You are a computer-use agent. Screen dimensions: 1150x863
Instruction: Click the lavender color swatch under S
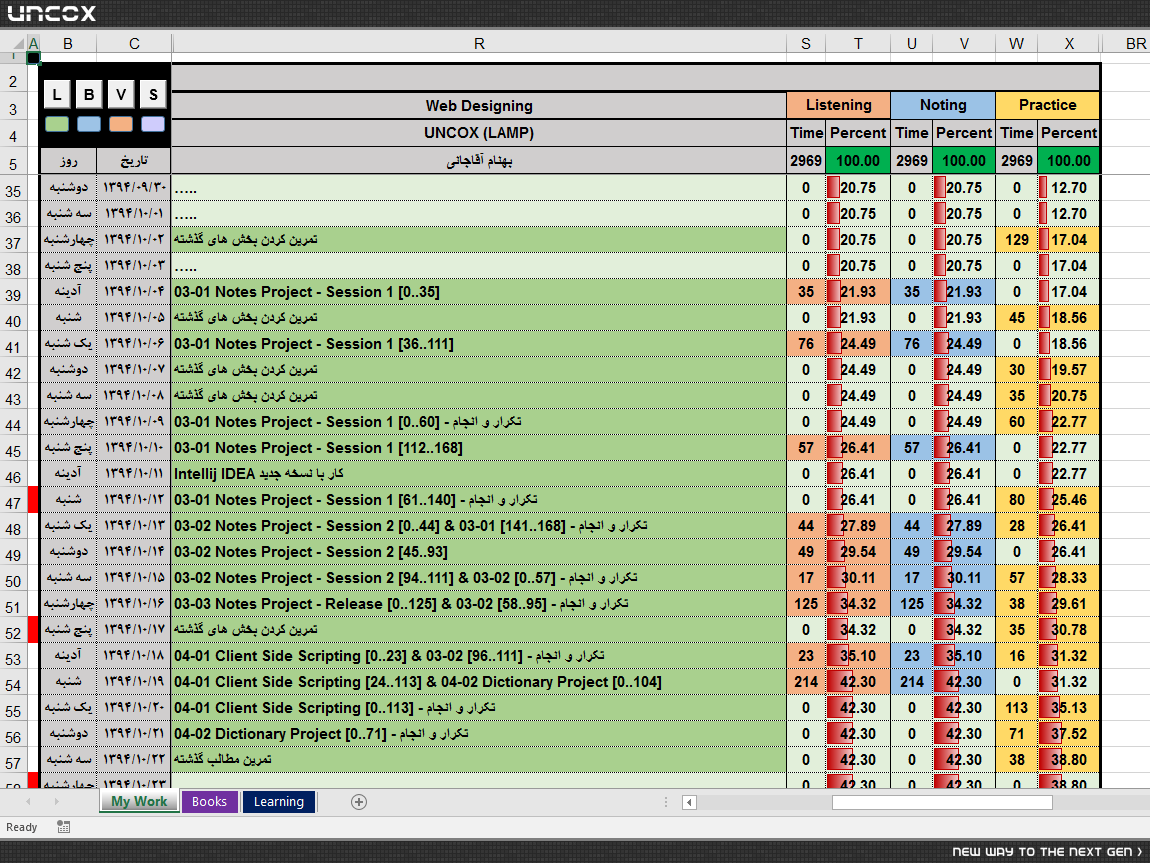(153, 124)
